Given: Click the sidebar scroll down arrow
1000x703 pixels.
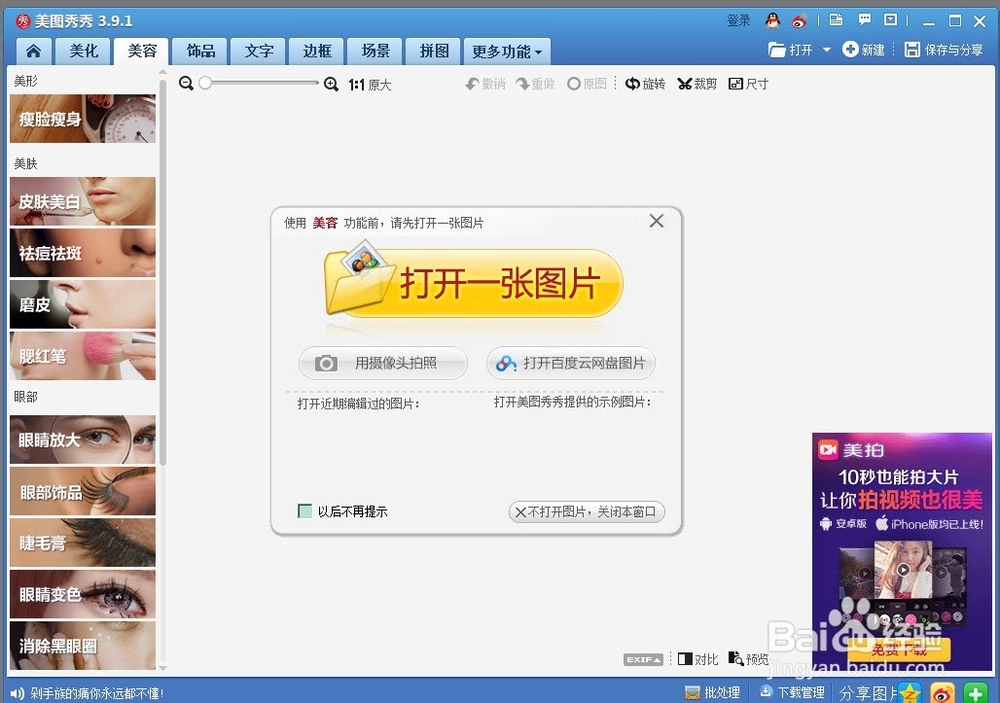Looking at the screenshot, I should coord(163,669).
